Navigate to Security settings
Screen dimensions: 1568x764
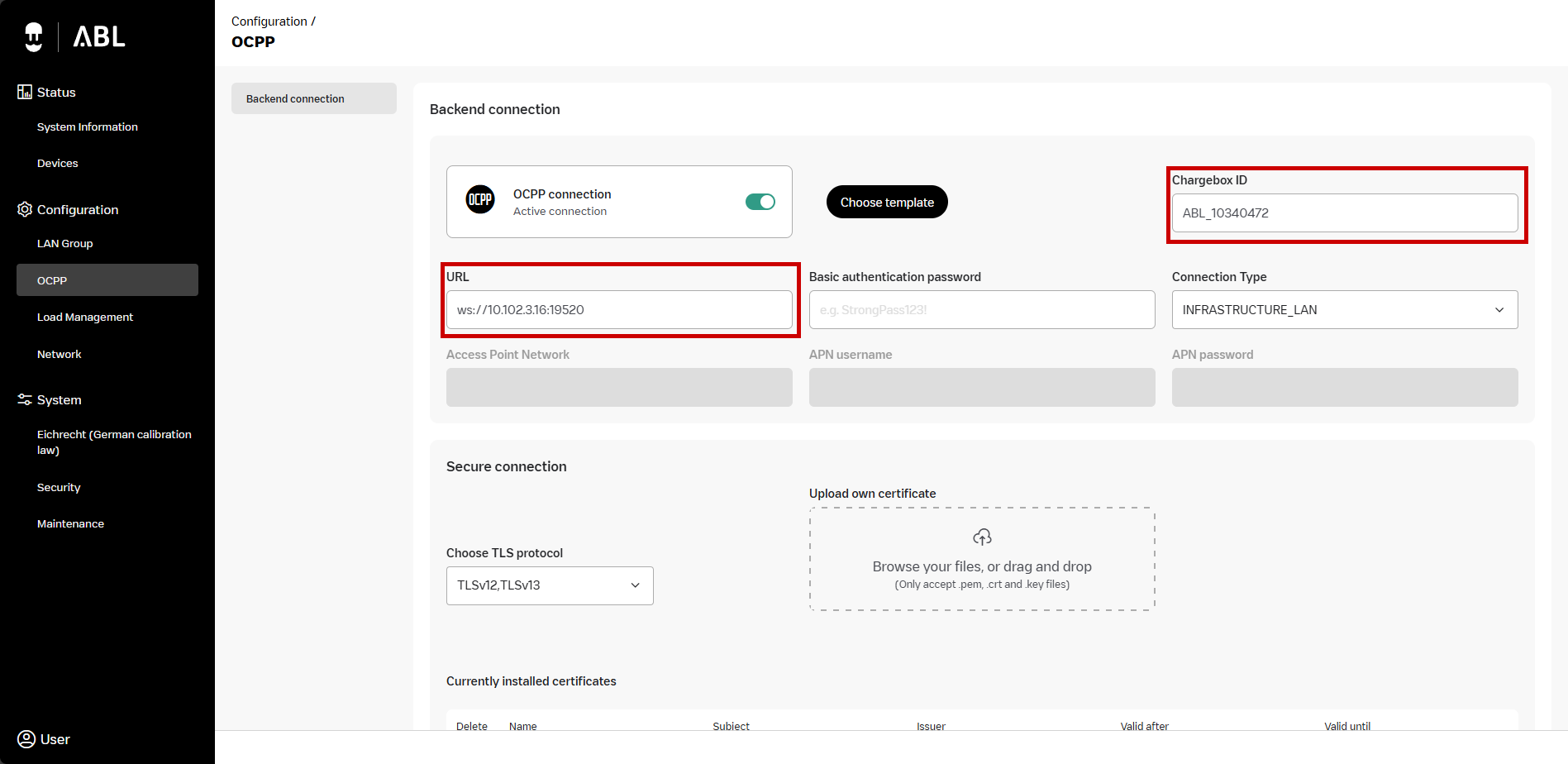tap(59, 488)
